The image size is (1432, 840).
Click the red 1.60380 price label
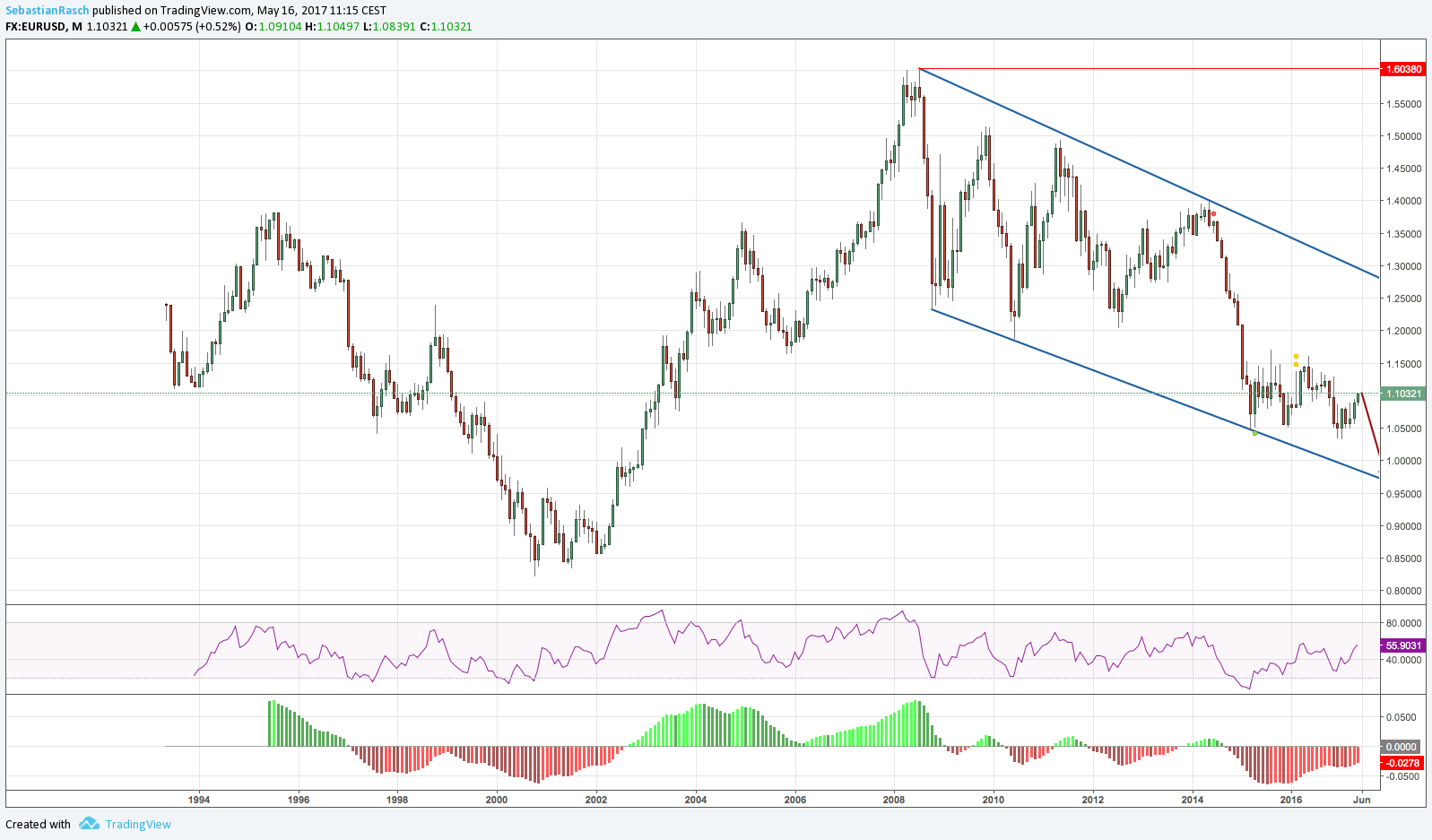[1403, 69]
